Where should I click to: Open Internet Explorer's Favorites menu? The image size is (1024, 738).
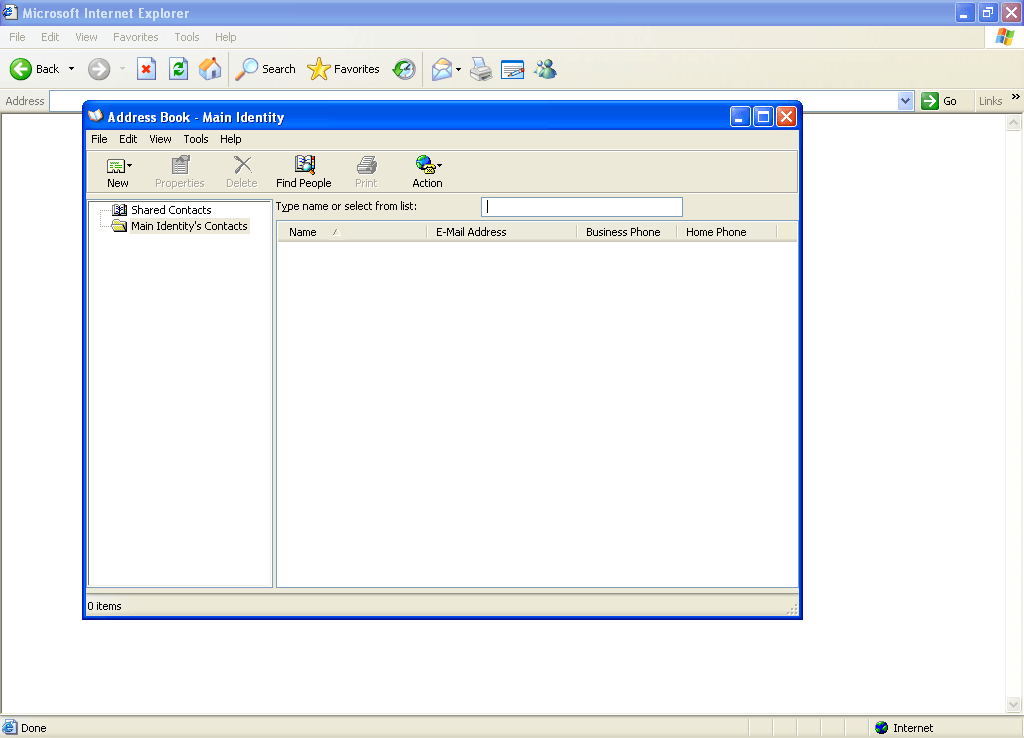136,37
